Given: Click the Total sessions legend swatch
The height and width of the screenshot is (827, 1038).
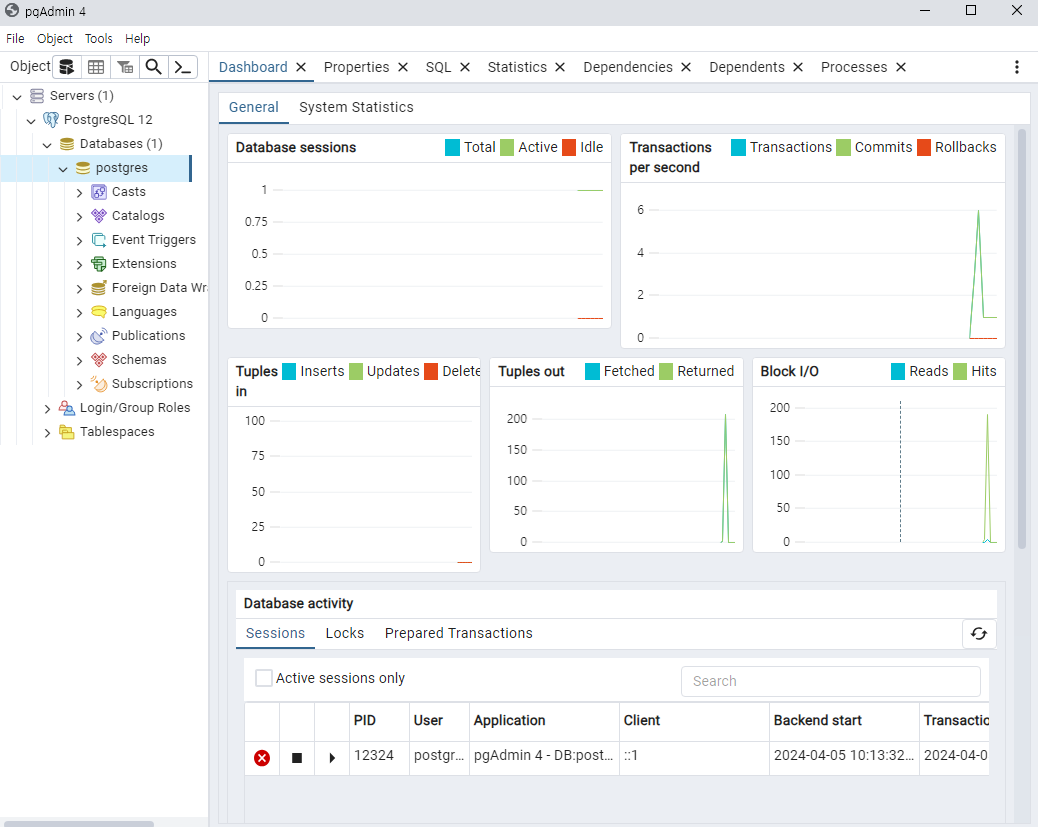Looking at the screenshot, I should pos(453,147).
